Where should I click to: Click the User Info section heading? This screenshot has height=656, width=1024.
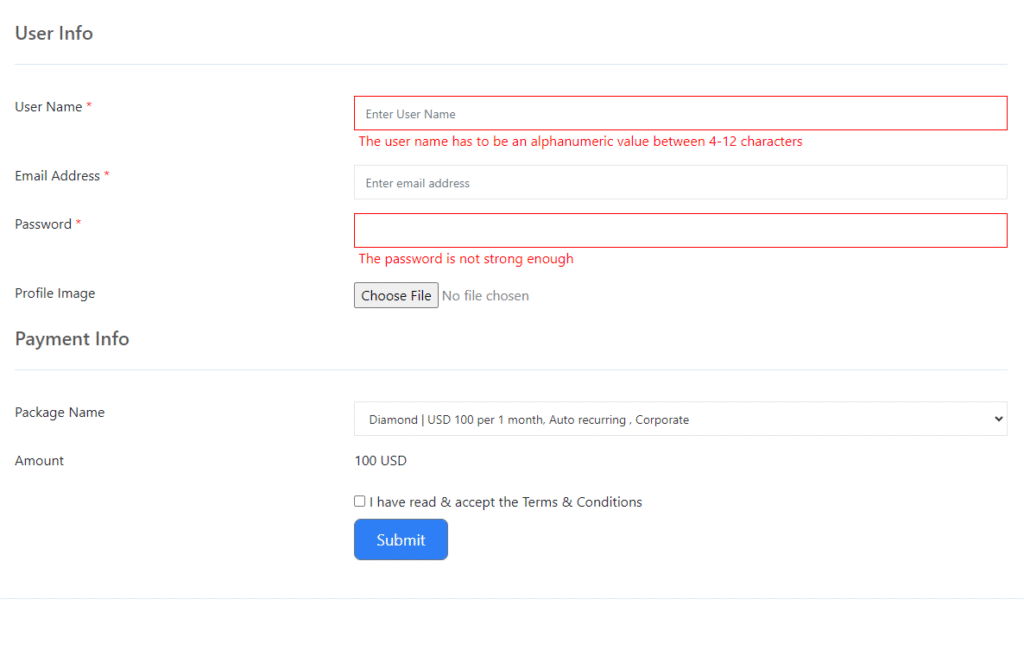pyautogui.click(x=54, y=33)
